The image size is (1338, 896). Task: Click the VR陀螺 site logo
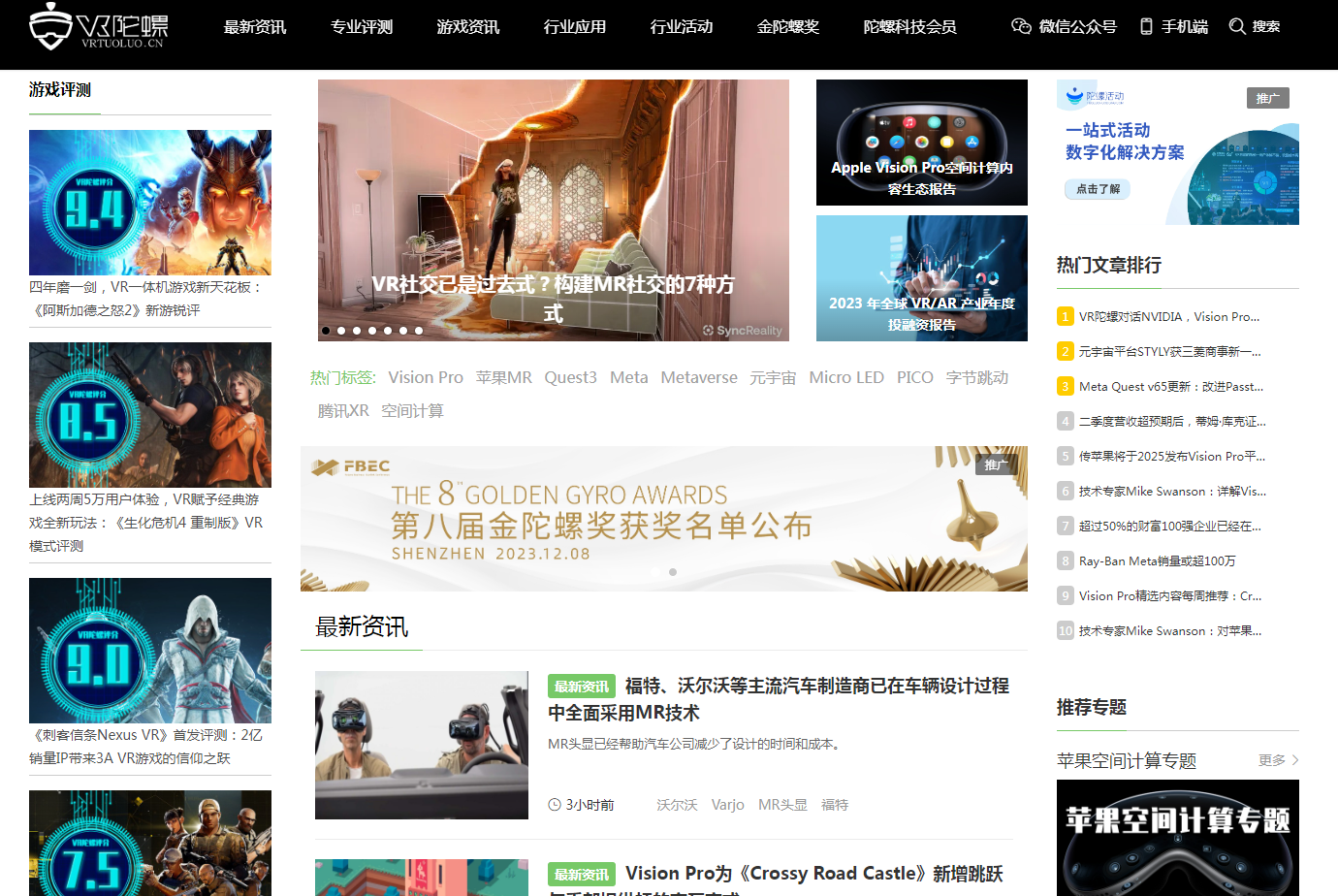[x=99, y=26]
